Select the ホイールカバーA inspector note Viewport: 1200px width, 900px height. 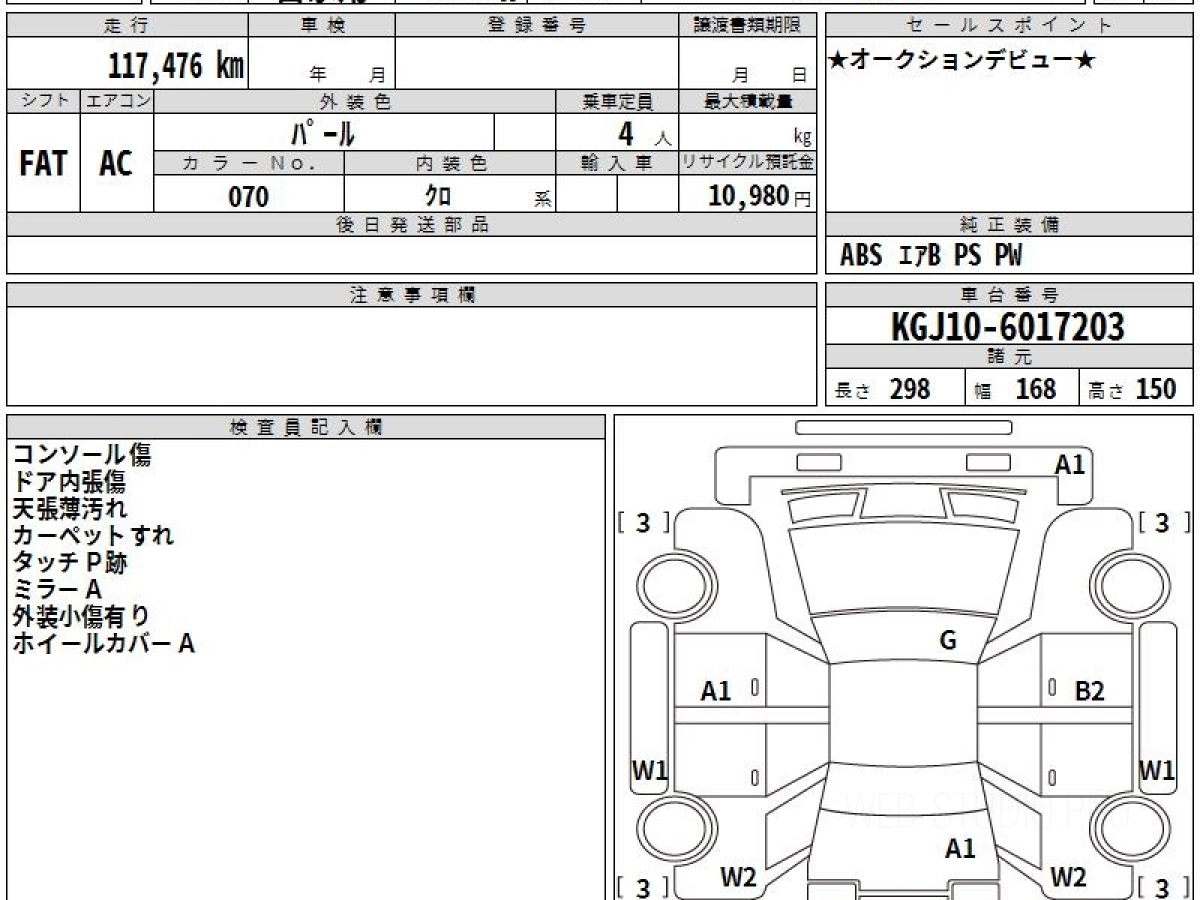tap(104, 643)
